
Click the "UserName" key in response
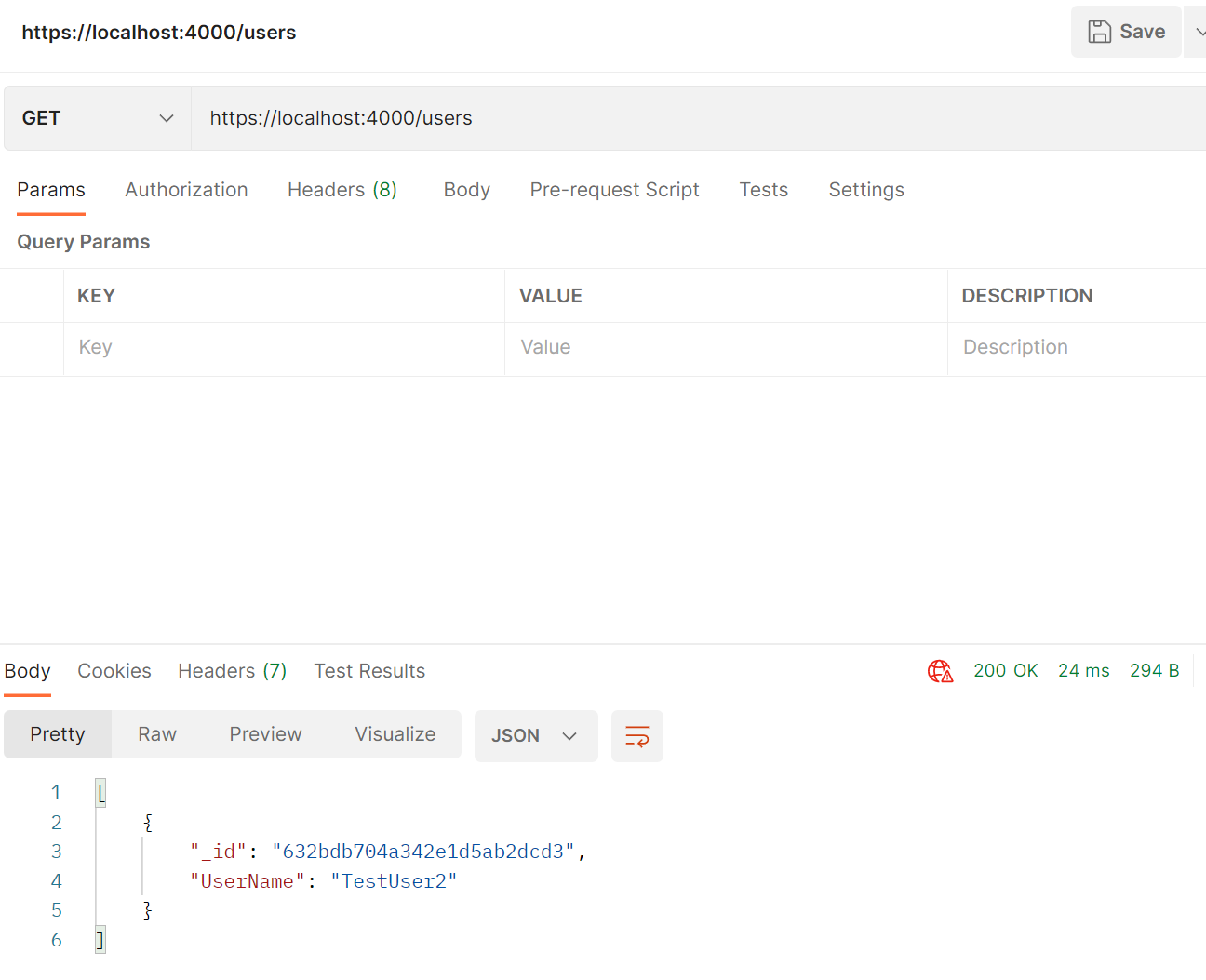point(248,881)
